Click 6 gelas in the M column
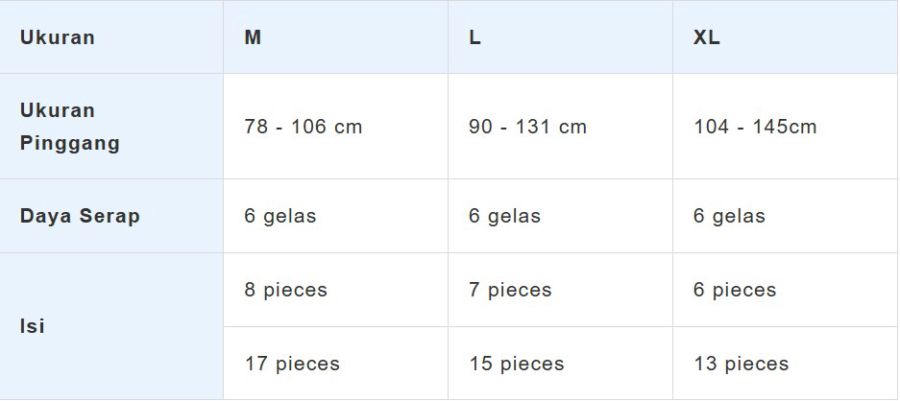The height and width of the screenshot is (401, 900). tap(280, 216)
